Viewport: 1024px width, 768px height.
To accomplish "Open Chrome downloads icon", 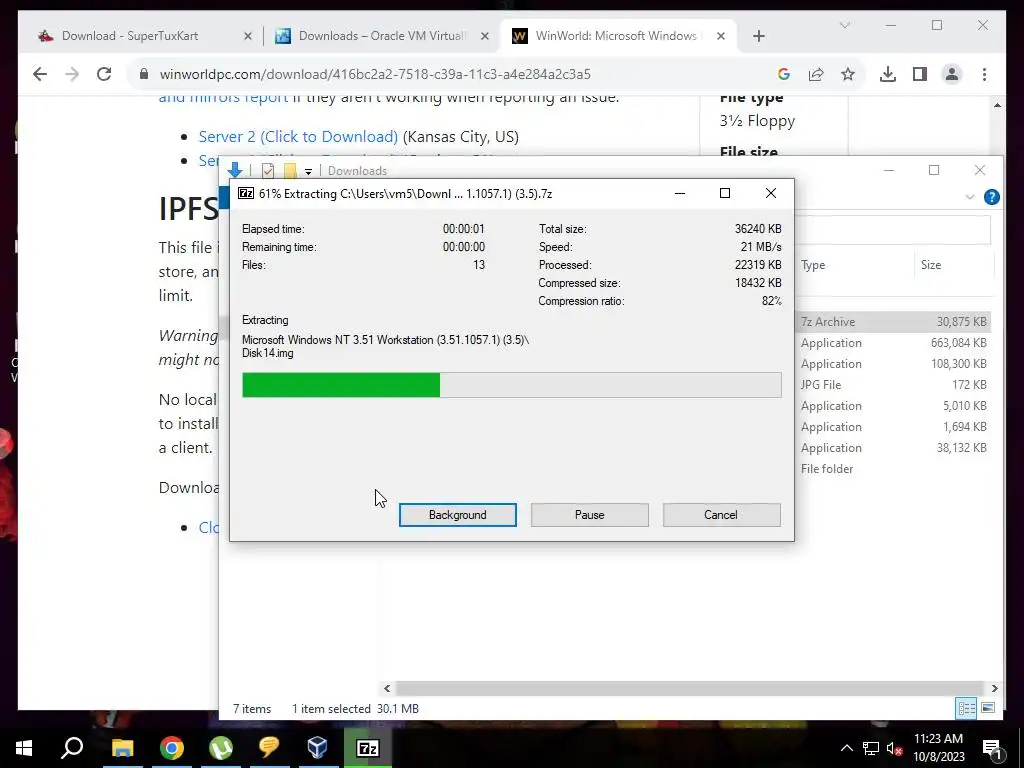I will (x=888, y=74).
